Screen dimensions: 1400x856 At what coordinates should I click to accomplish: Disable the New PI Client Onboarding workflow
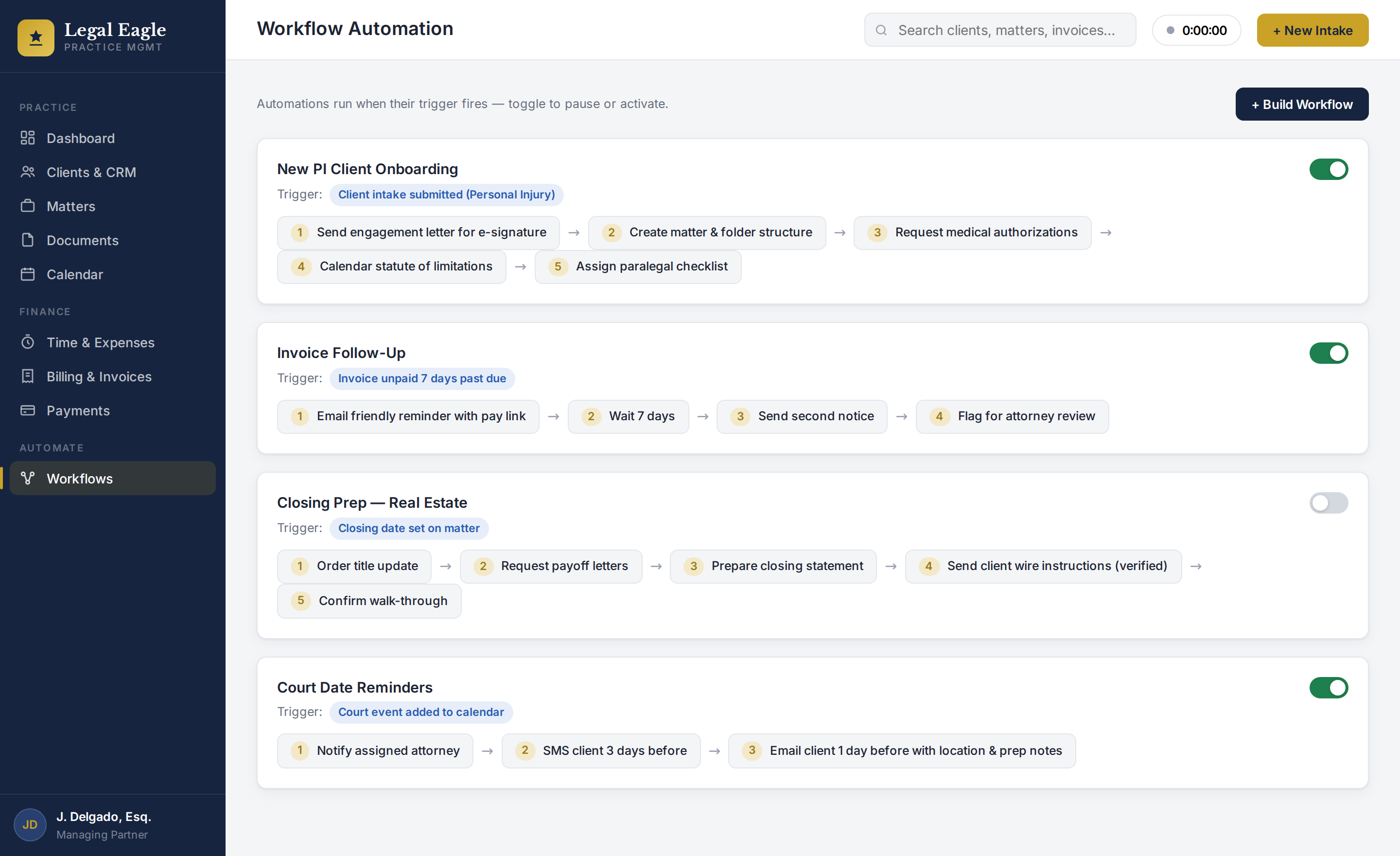click(x=1329, y=169)
